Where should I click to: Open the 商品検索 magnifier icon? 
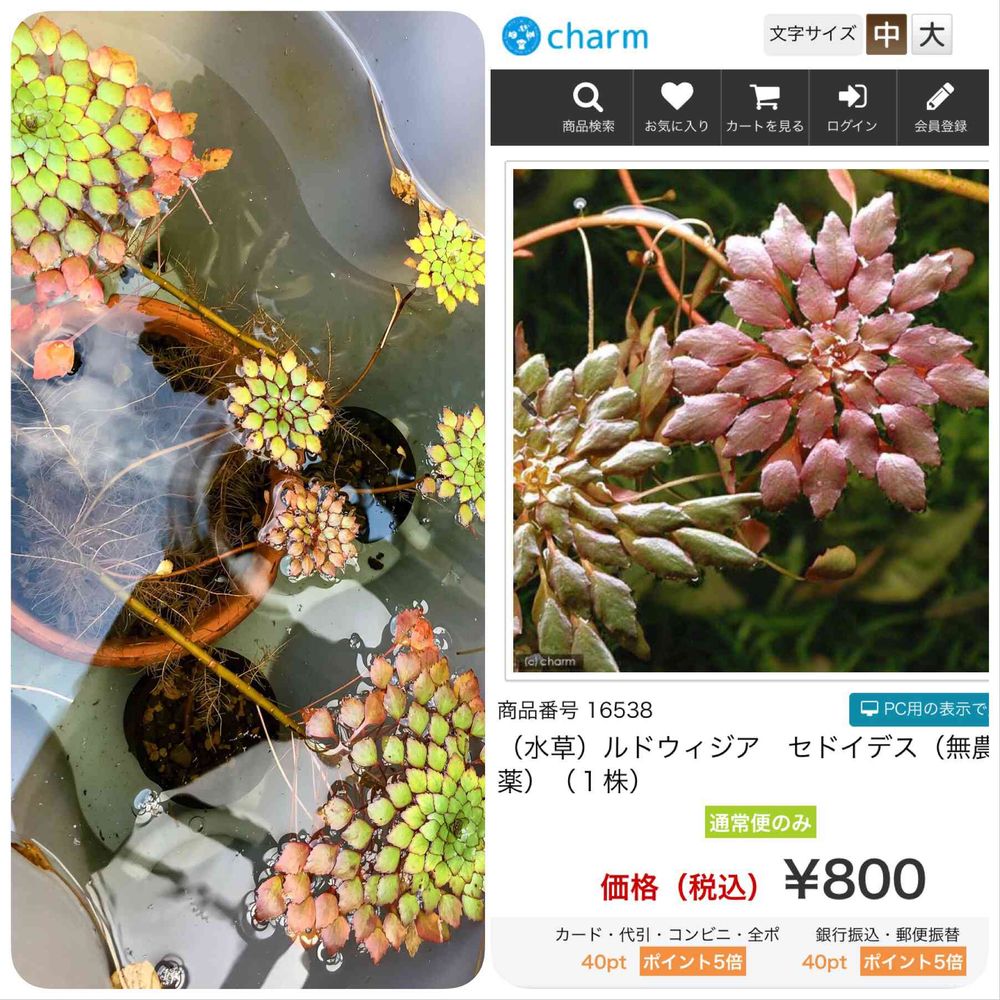[587, 98]
